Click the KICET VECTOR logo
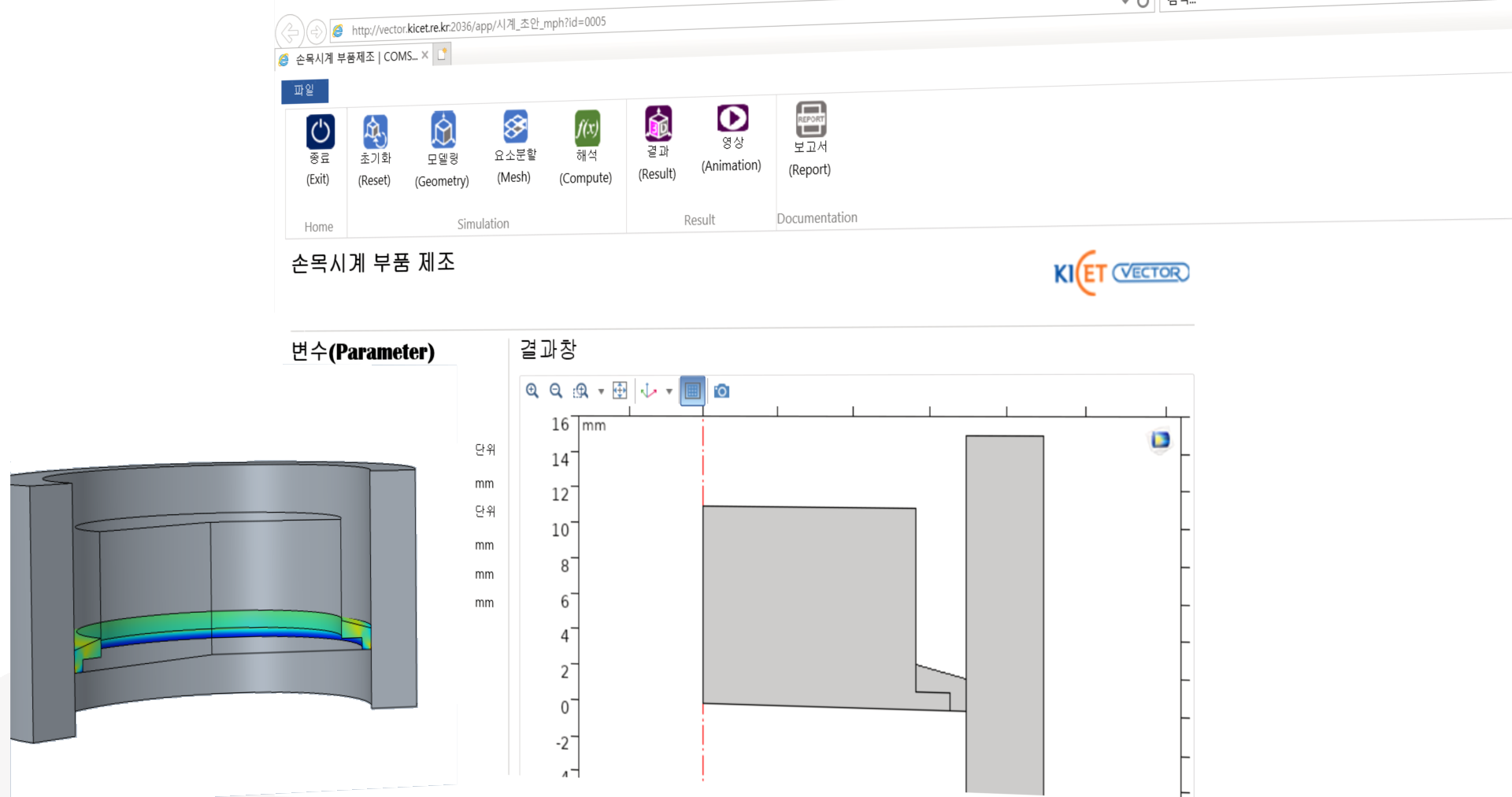Viewport: 1512px width, 797px height. tap(1121, 272)
